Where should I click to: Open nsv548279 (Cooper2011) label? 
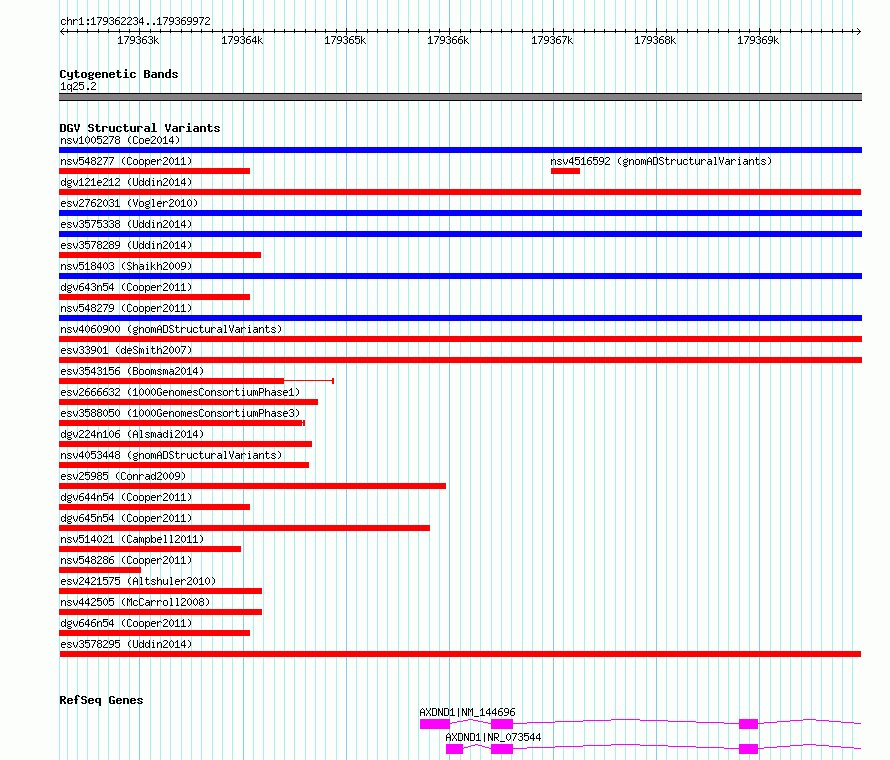coord(126,308)
